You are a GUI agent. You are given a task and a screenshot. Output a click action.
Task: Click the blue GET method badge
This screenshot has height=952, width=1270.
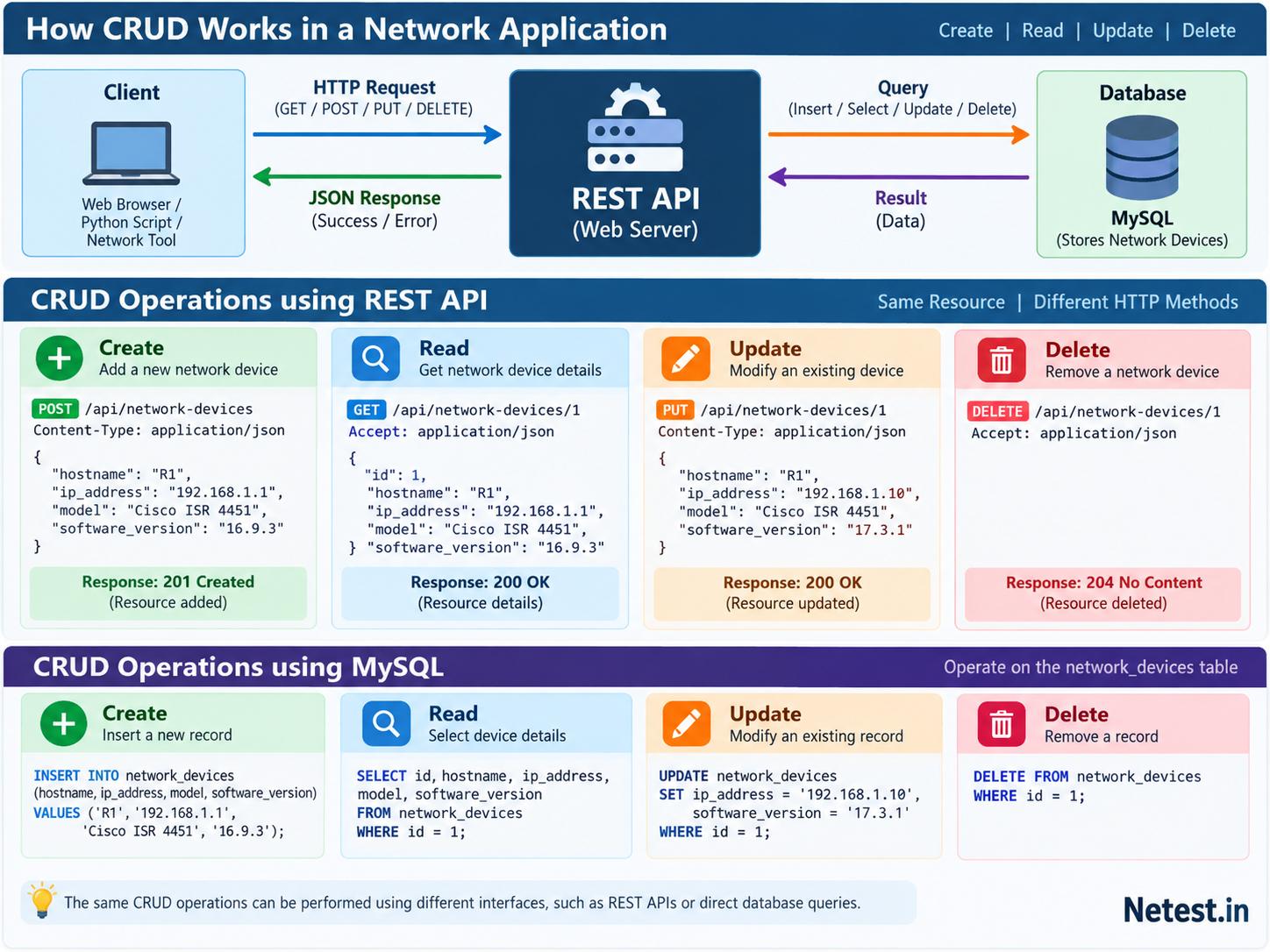(367, 409)
